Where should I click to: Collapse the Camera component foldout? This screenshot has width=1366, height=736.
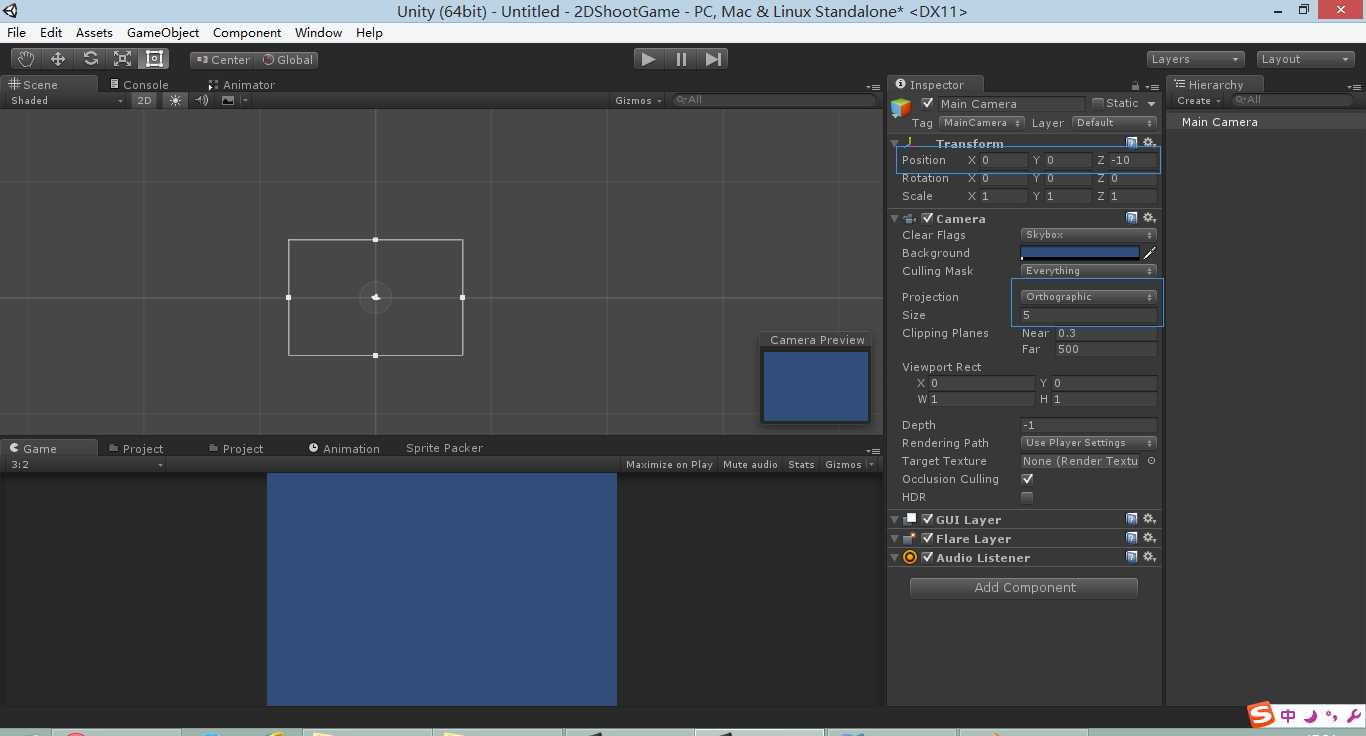click(895, 218)
